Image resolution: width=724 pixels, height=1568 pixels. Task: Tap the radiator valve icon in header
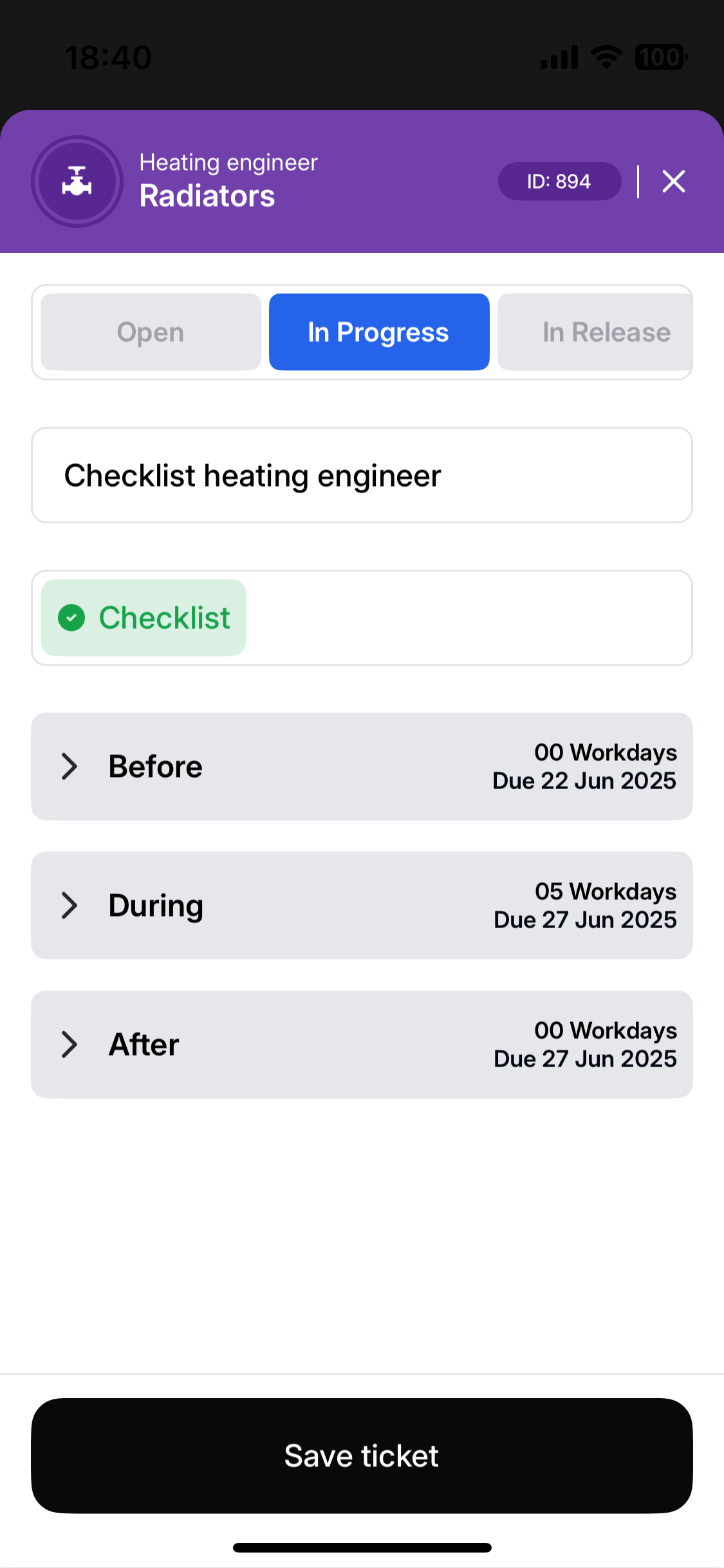(77, 182)
